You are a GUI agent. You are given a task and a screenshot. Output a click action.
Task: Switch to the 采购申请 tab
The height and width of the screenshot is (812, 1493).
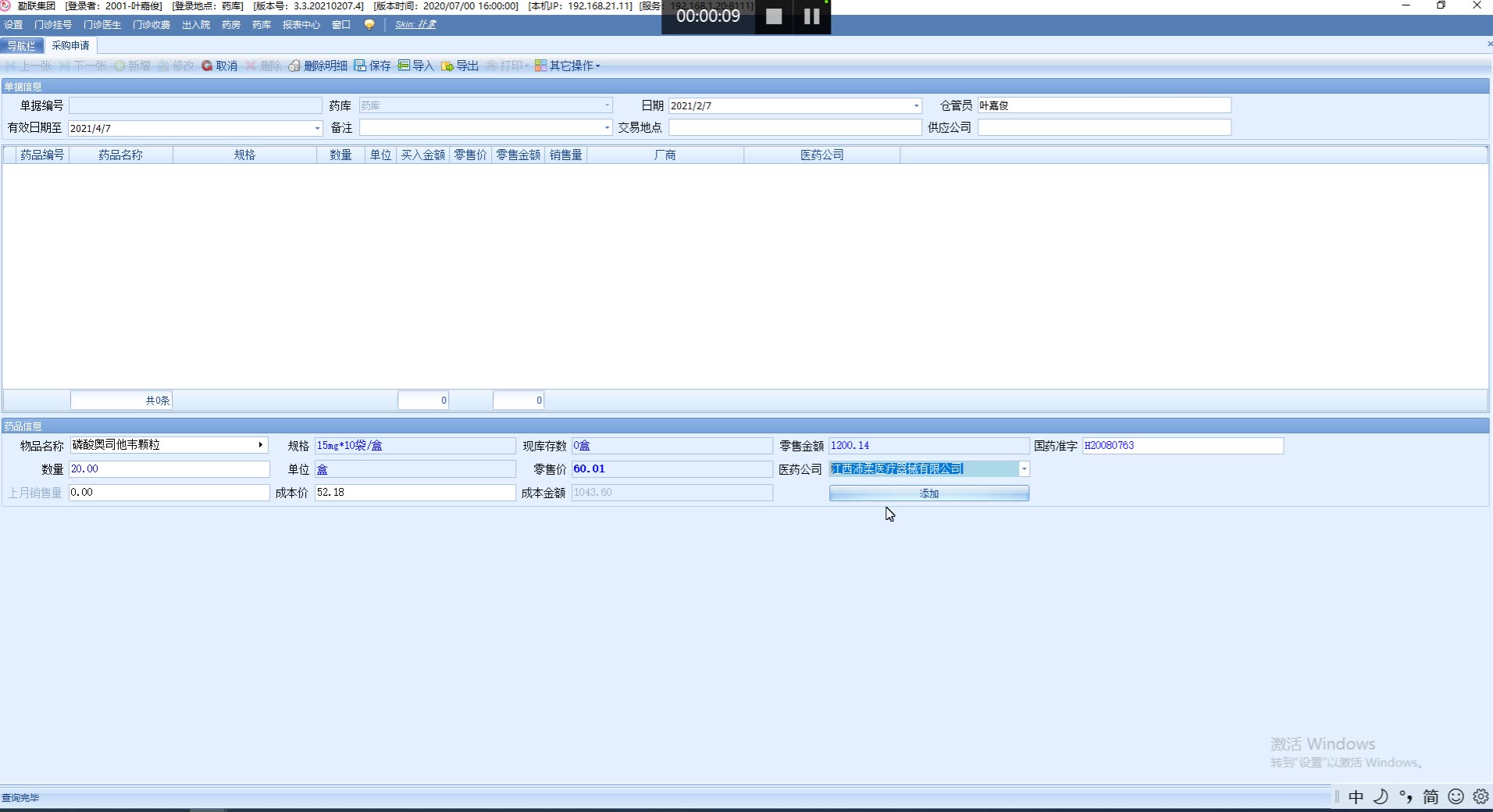tap(70, 46)
